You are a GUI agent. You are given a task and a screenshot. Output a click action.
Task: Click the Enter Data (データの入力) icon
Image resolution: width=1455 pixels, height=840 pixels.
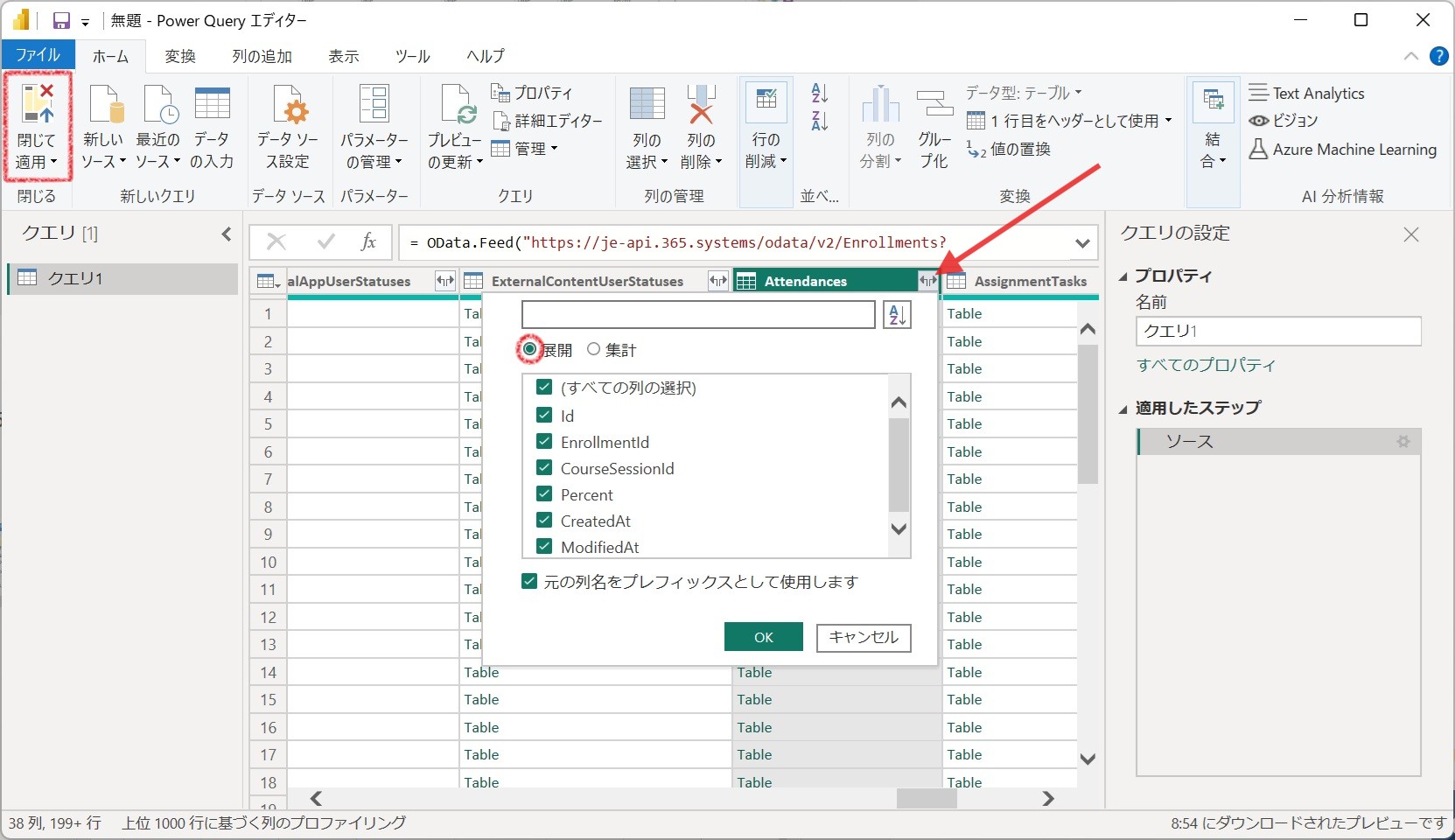coord(212,104)
